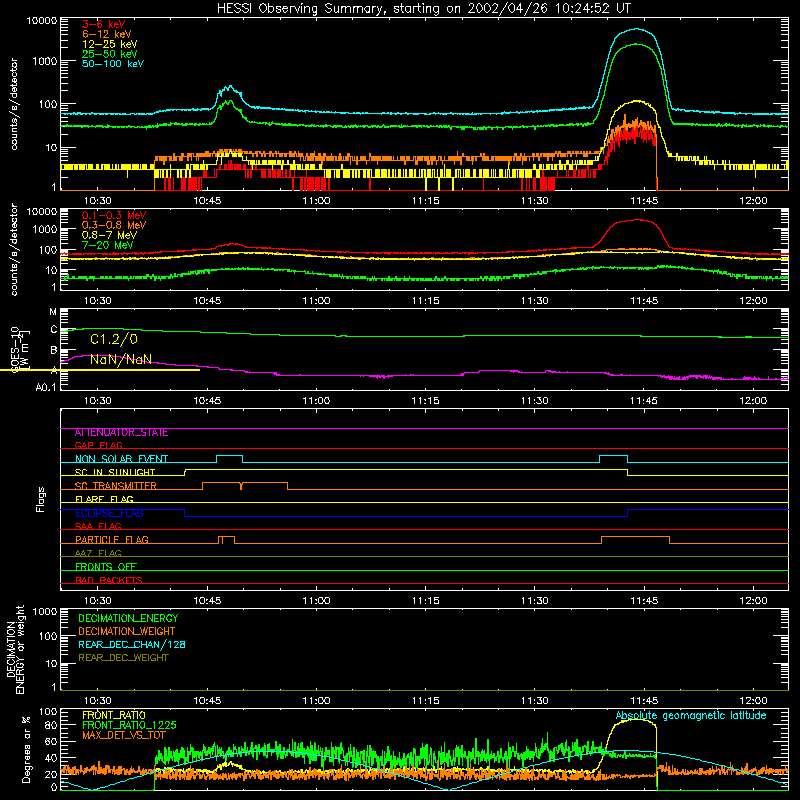
Task: Select the FRONT_RATIO legend entry
Action: (114, 715)
